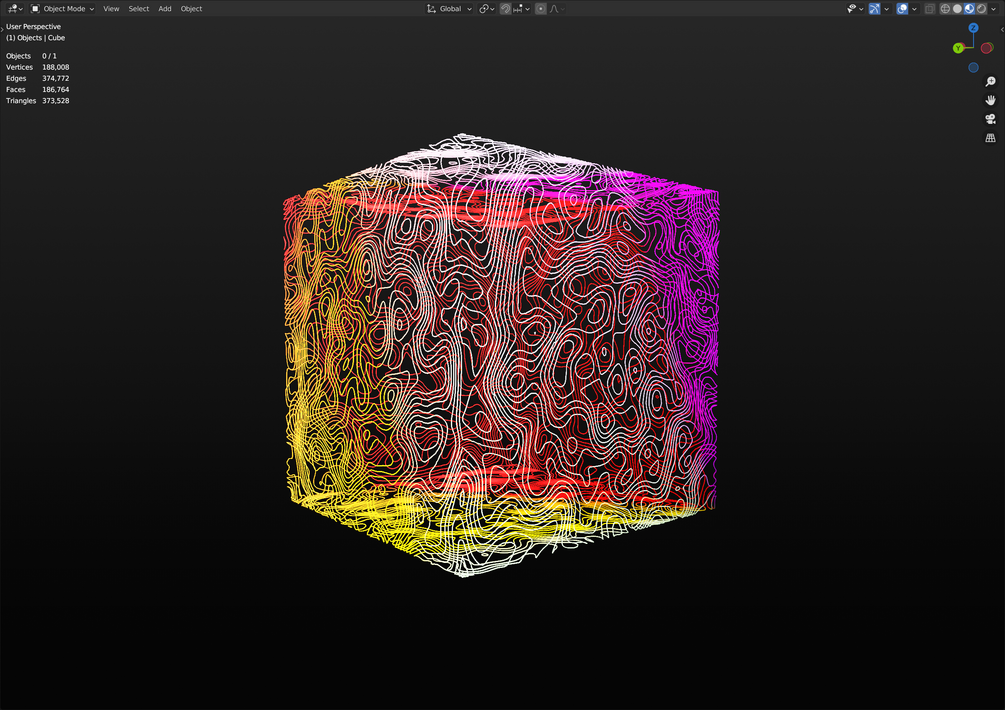The height and width of the screenshot is (710, 1005).
Task: Click the Faces value '186,764'
Action: (56, 90)
